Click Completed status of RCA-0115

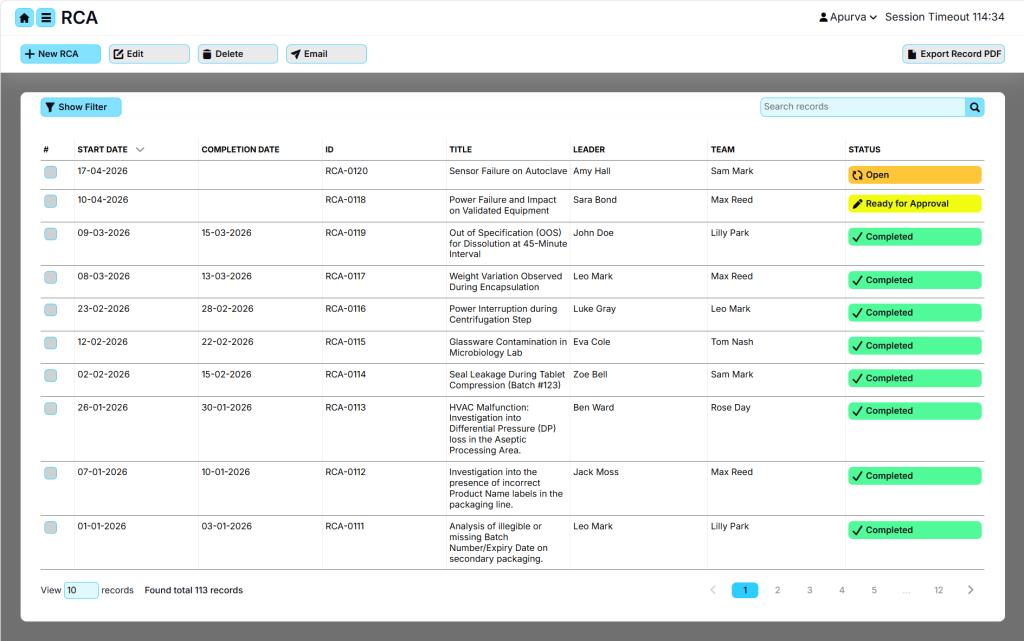coord(914,346)
